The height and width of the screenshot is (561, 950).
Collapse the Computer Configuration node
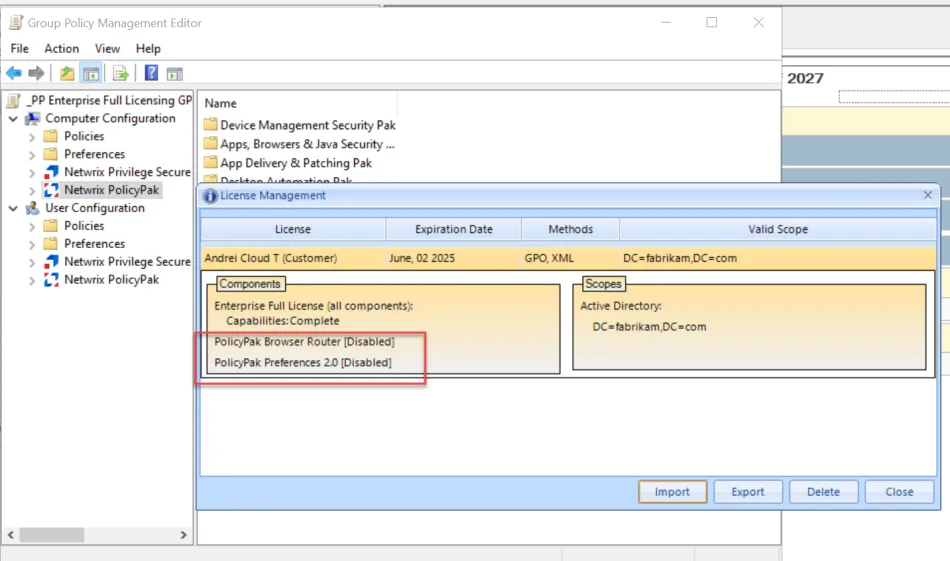13,119
